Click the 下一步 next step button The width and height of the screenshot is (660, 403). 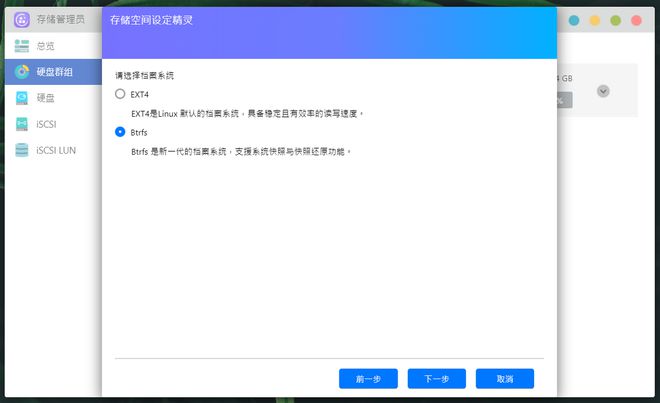[436, 379]
